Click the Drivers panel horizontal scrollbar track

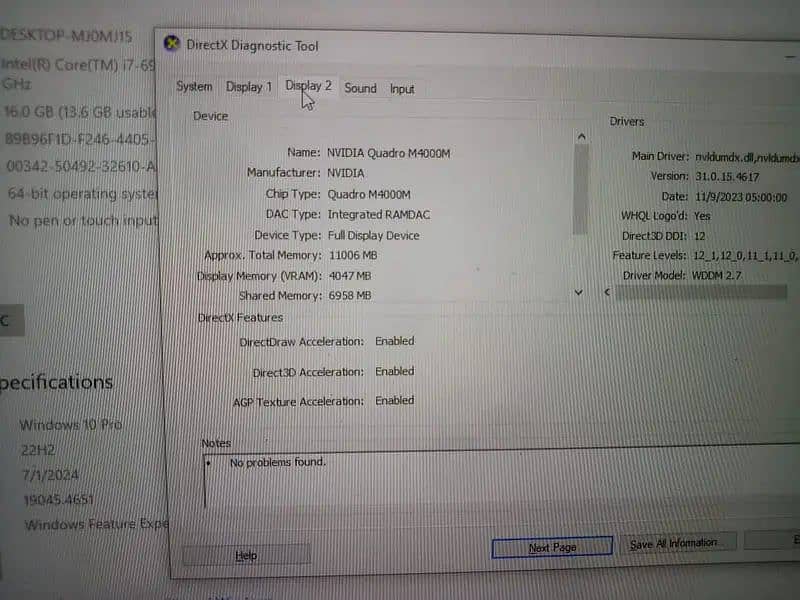click(x=700, y=292)
